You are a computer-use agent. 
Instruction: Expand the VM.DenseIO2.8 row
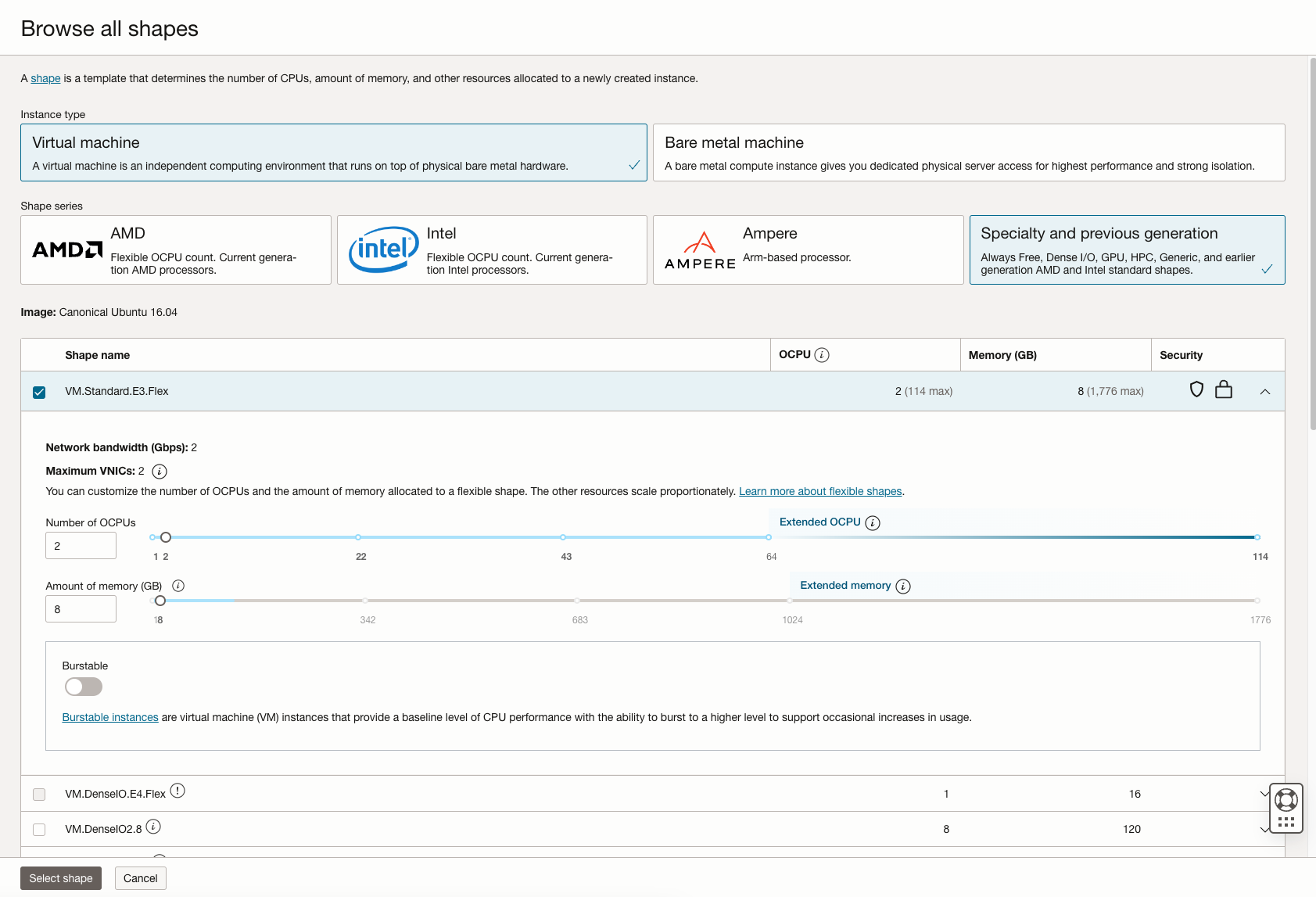[1264, 830]
